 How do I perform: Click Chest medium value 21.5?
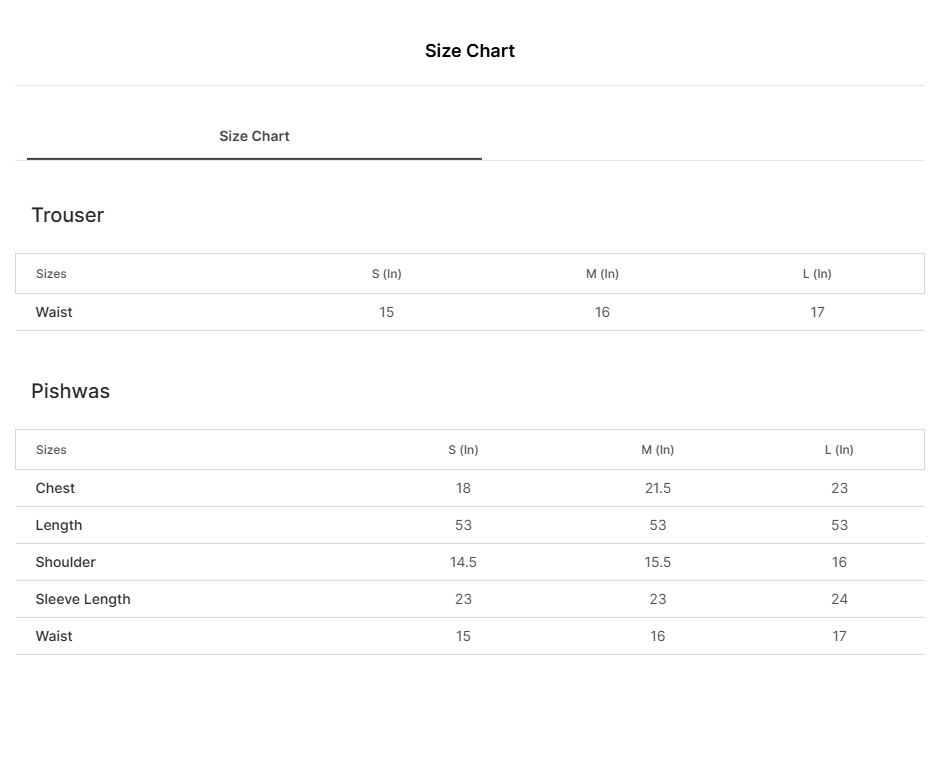pos(658,488)
